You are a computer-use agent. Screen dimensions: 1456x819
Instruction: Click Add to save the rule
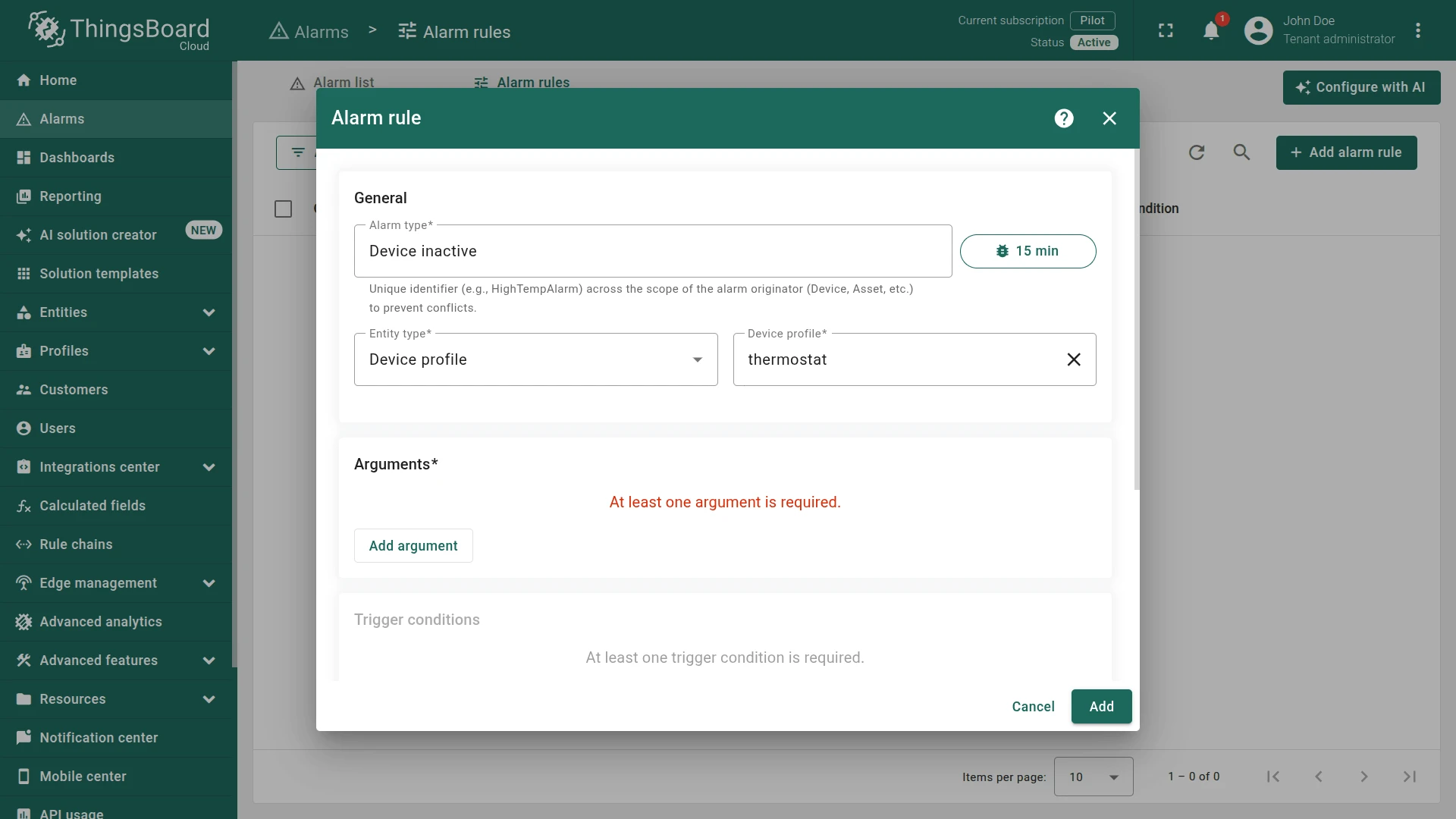[x=1101, y=707]
